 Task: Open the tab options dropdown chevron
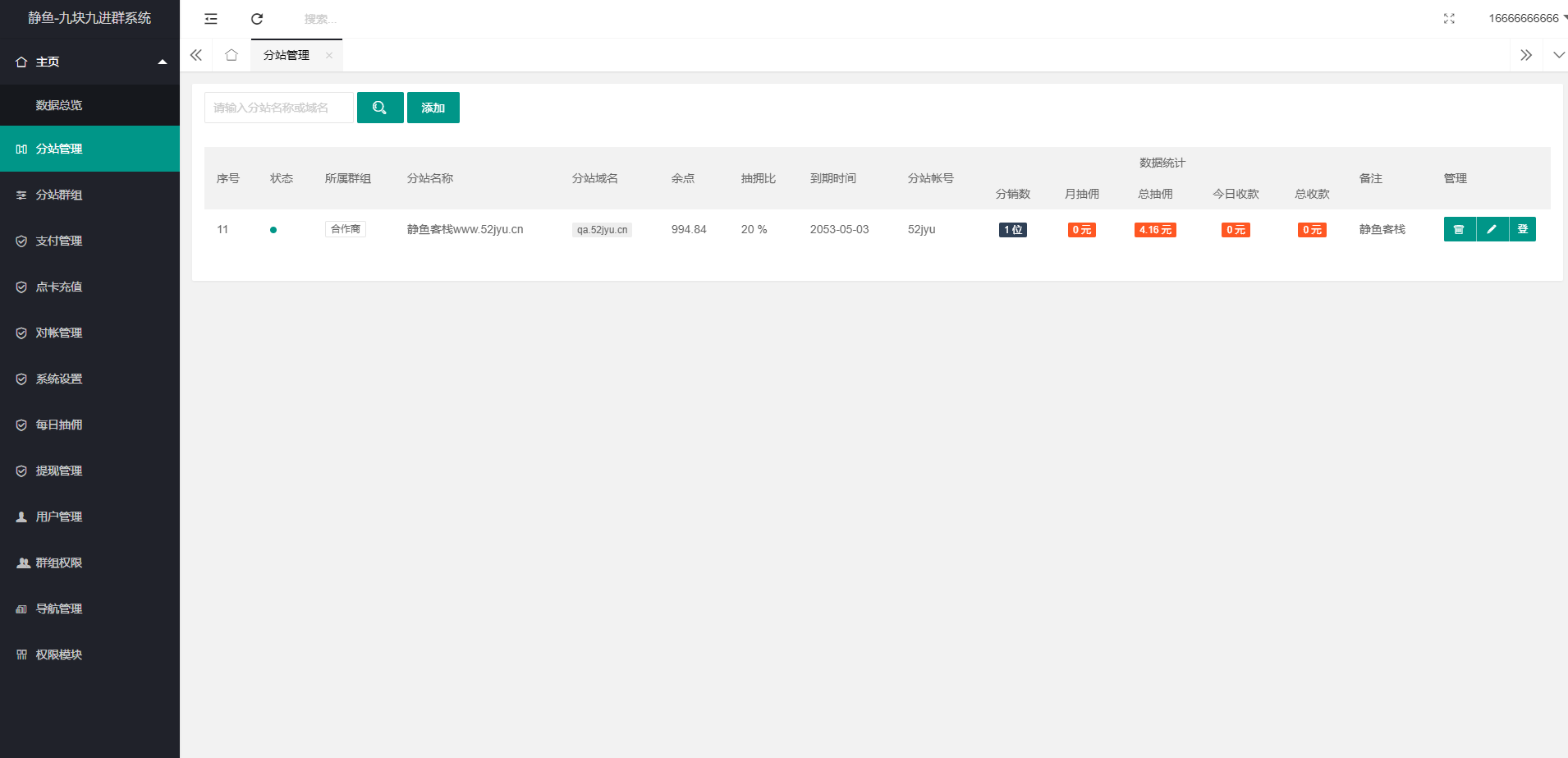point(1558,55)
